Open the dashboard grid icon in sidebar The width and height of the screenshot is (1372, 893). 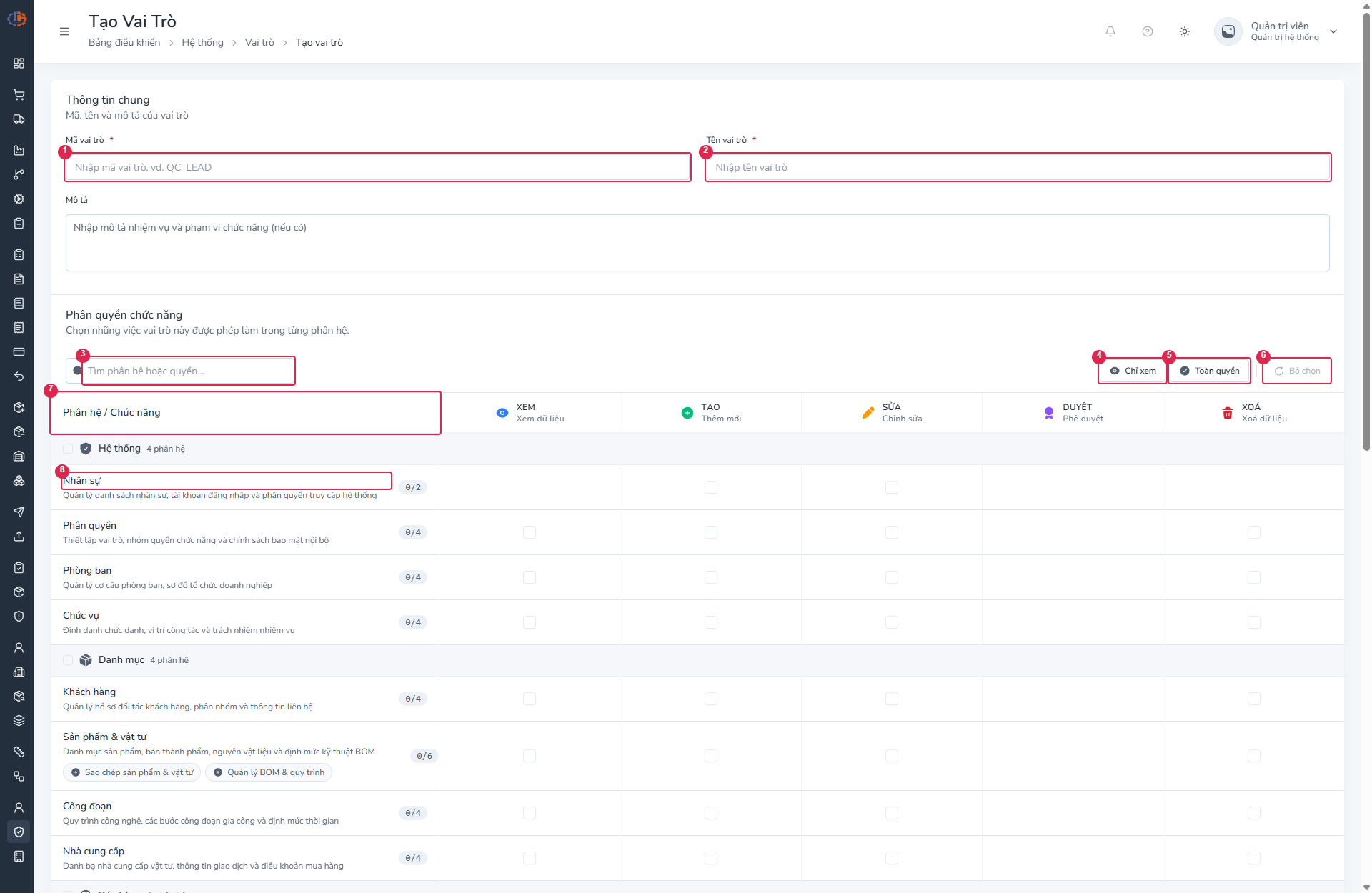(x=19, y=64)
